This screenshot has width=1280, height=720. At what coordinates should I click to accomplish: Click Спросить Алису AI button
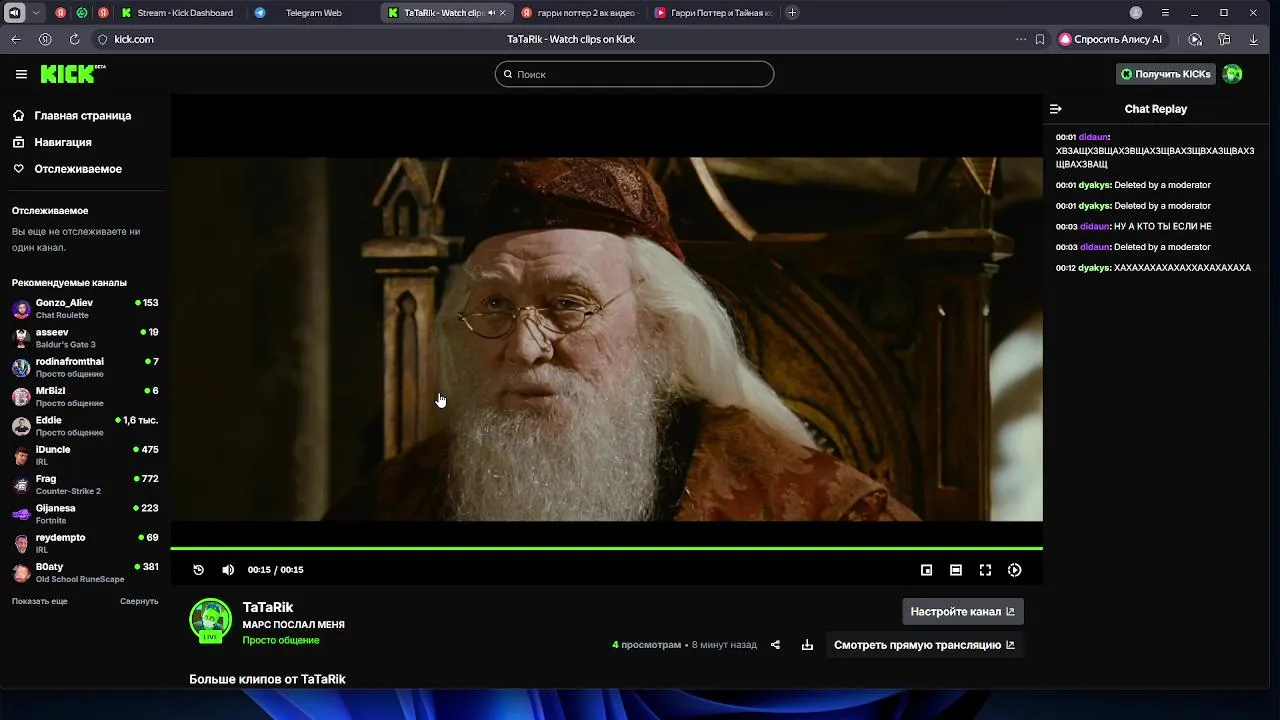(1111, 39)
